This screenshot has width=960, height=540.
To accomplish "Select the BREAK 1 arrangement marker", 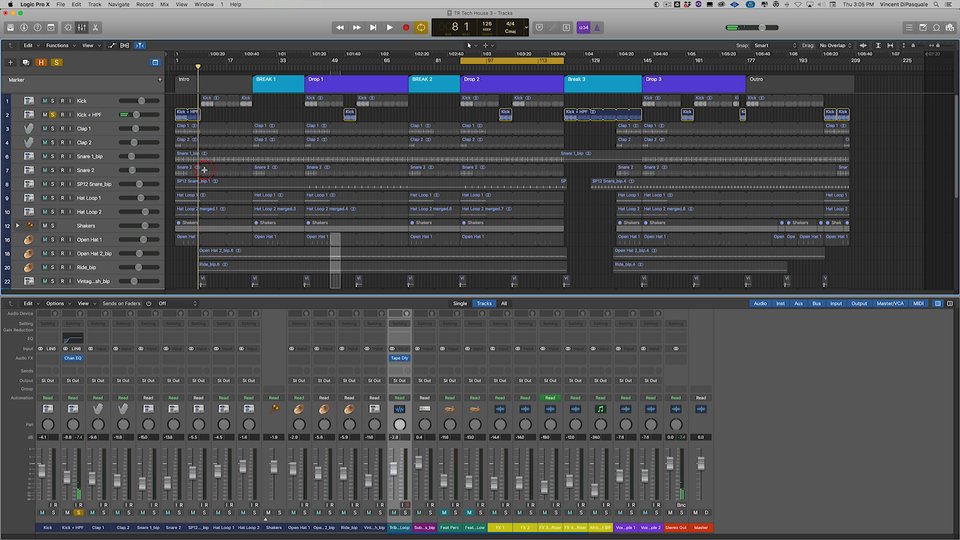I will click(279, 84).
